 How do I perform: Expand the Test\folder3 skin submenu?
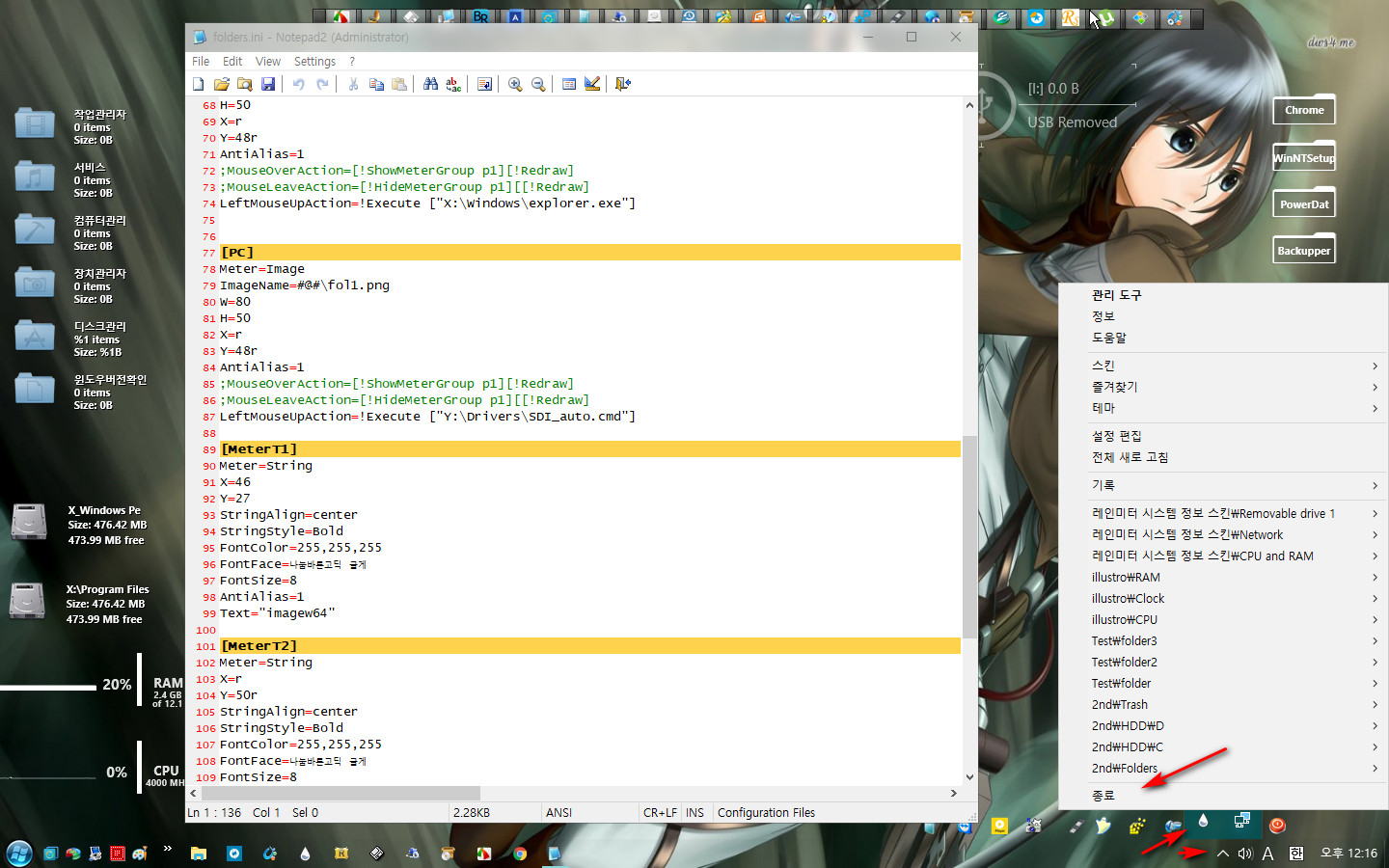click(x=1223, y=640)
